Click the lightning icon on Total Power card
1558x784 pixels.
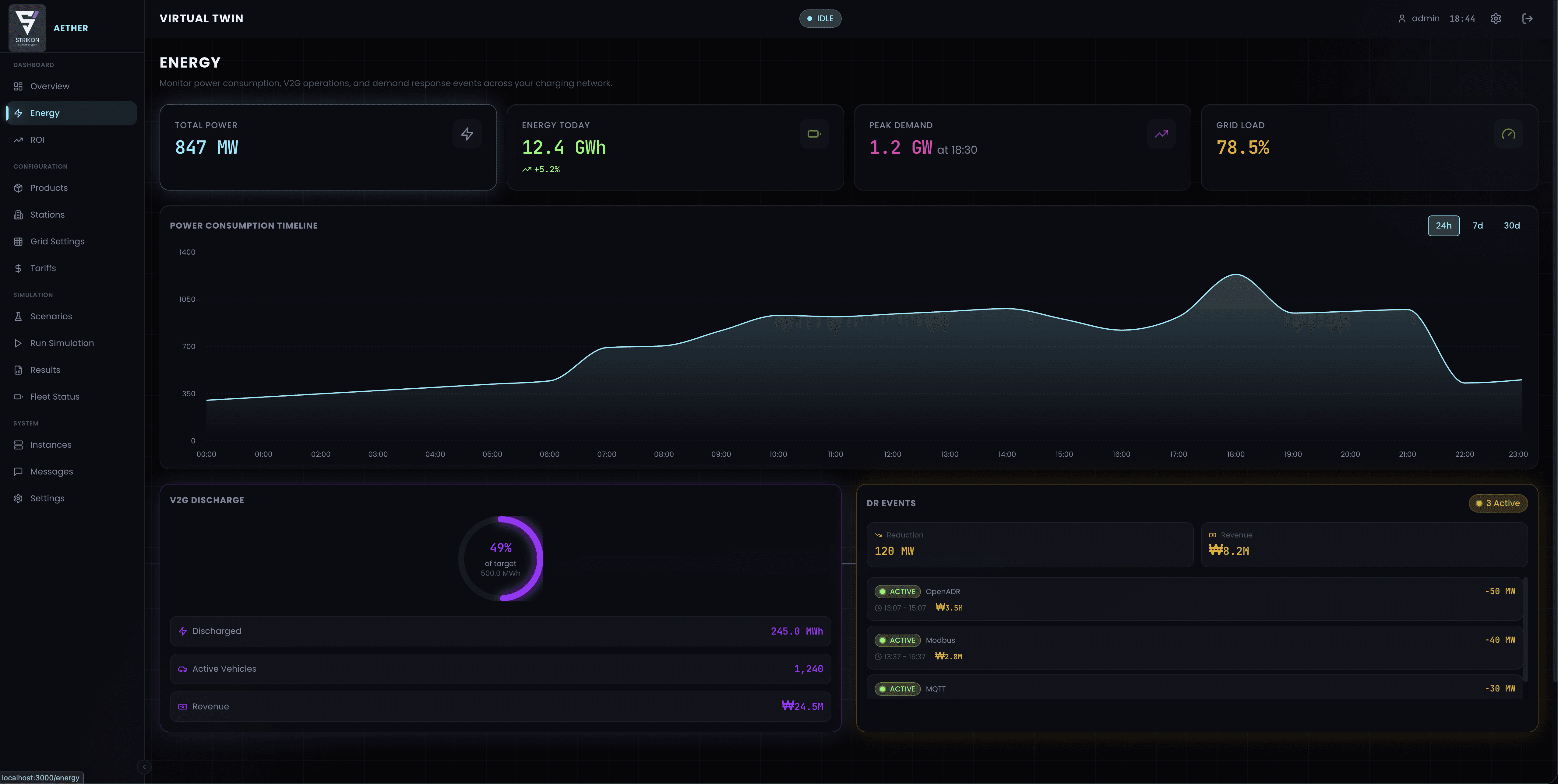tap(467, 134)
